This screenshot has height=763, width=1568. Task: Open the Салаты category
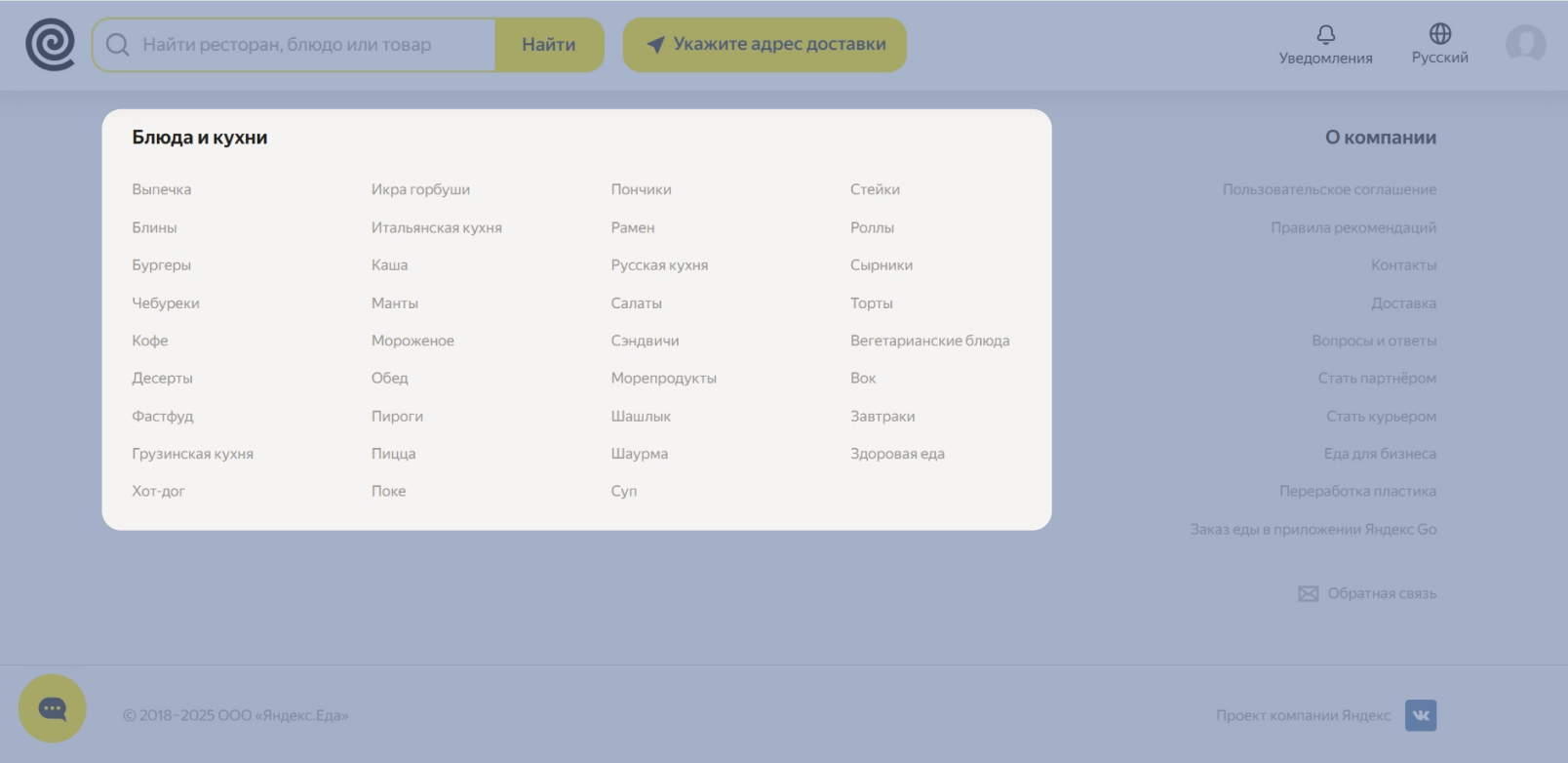636,303
